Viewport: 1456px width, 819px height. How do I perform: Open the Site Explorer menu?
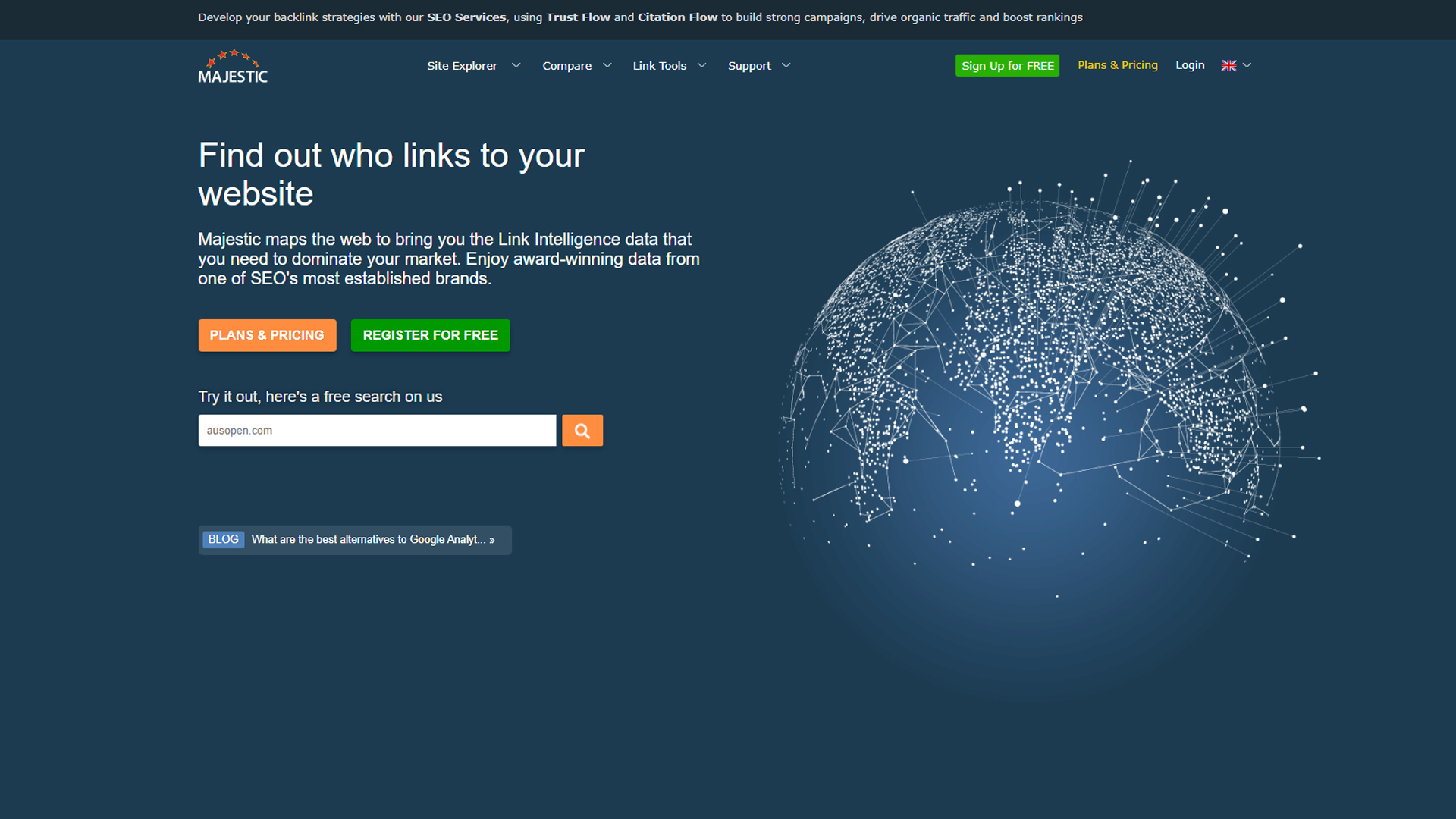[462, 66]
